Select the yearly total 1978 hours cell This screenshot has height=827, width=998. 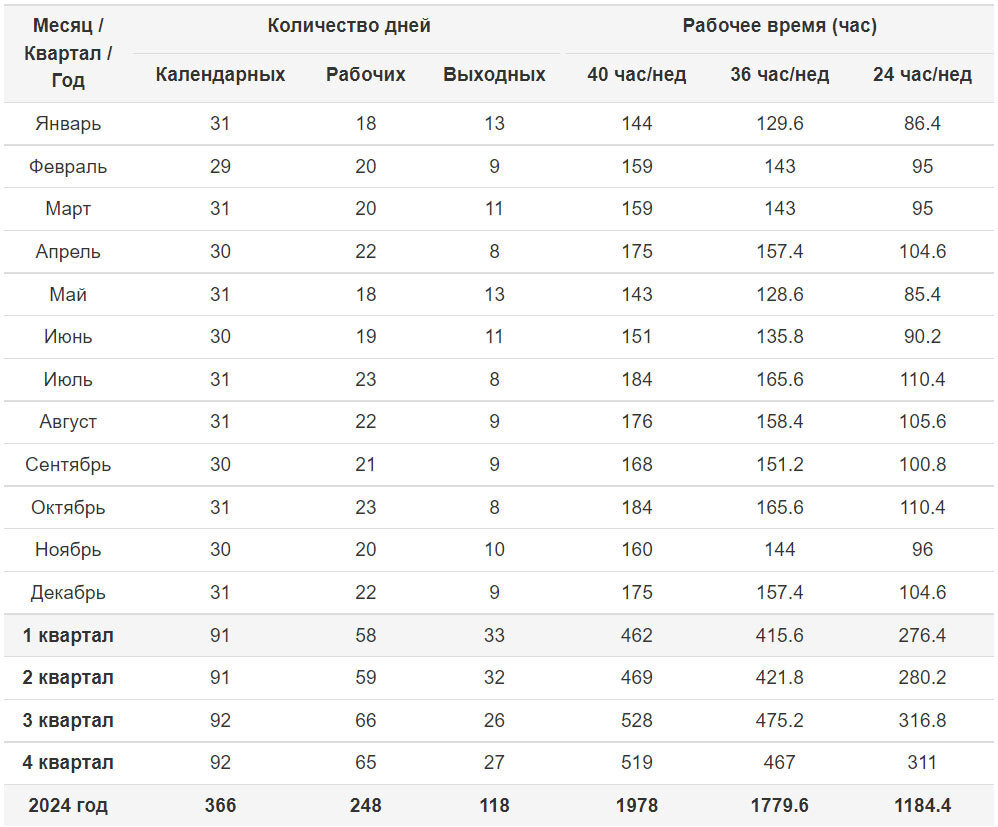(636, 805)
